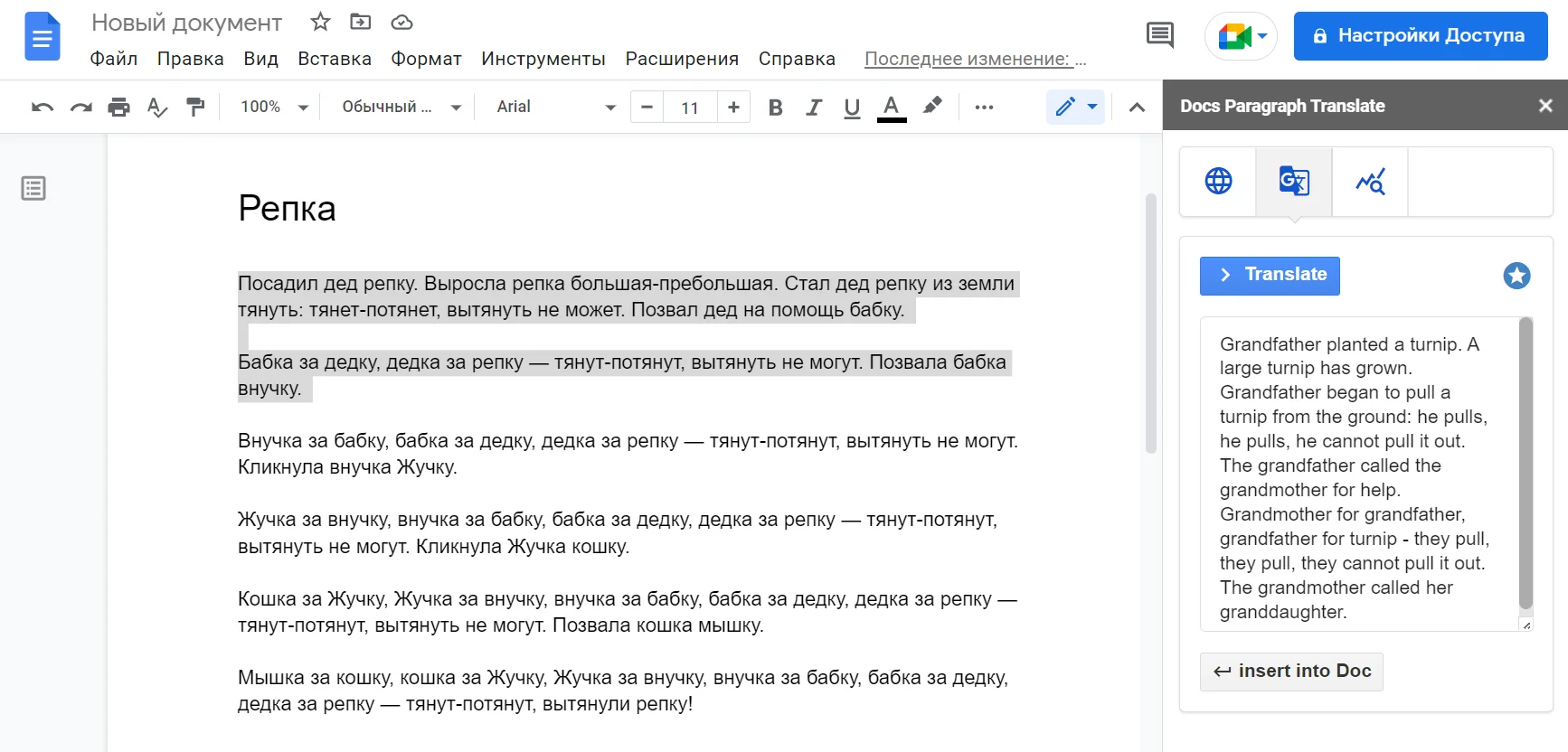Click the globe language settings icon
This screenshot has width=1568, height=752.
coord(1218,181)
